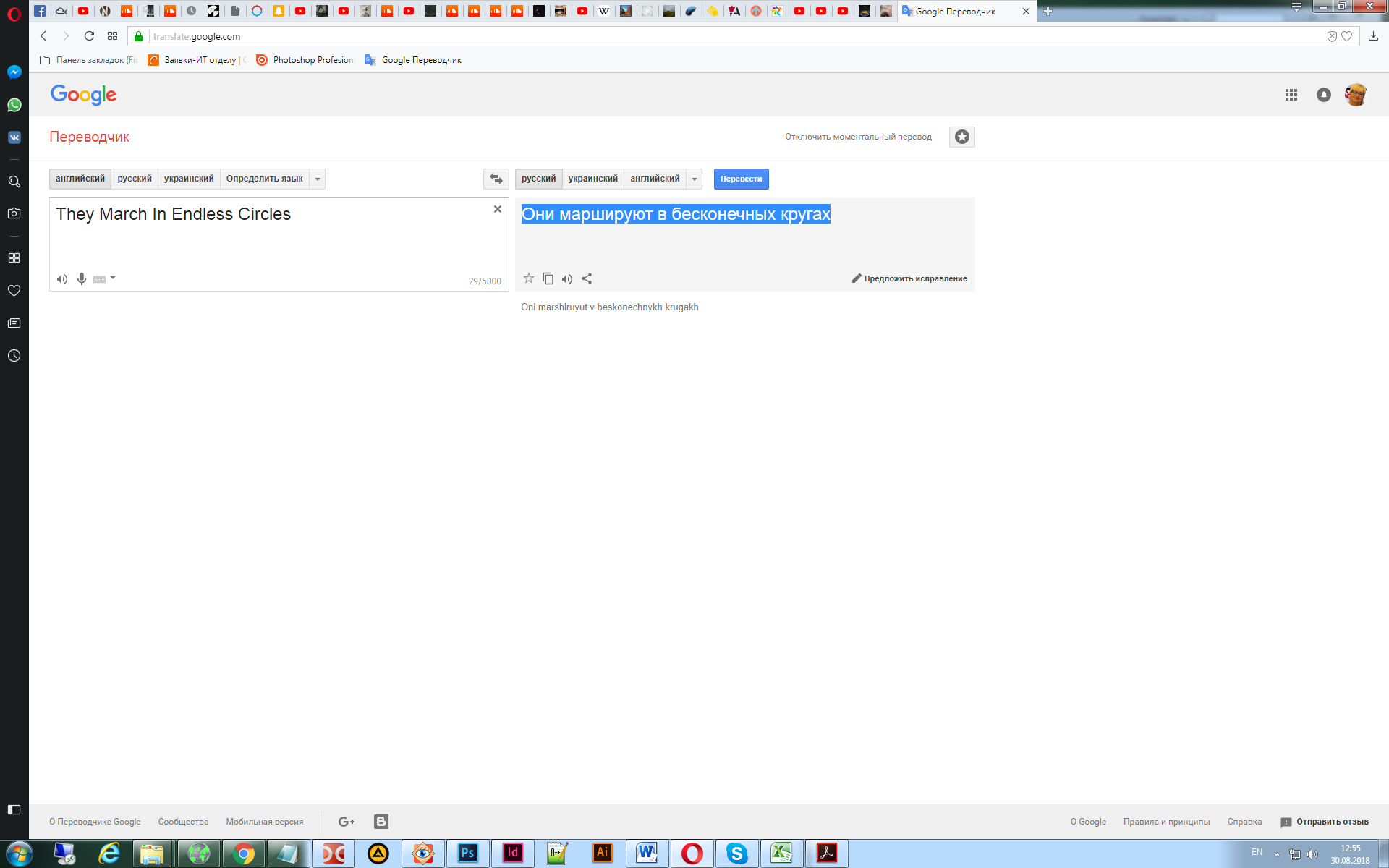
Task: Open Панель закладок bookmarks folder
Action: (x=88, y=60)
